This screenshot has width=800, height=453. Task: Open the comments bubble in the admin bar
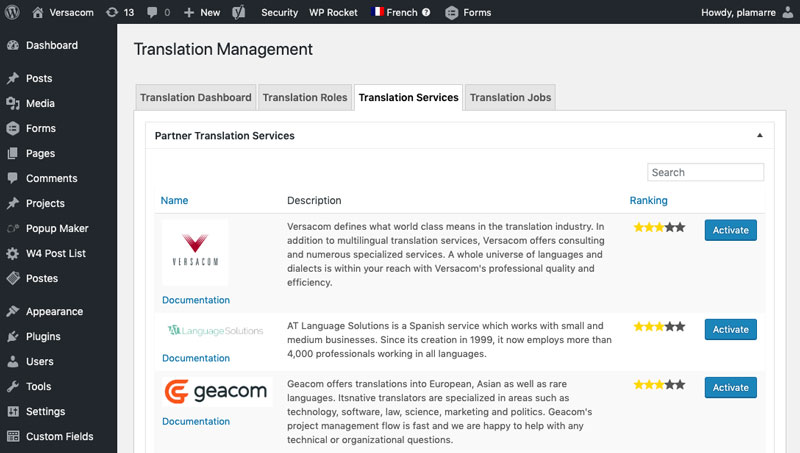pos(159,12)
